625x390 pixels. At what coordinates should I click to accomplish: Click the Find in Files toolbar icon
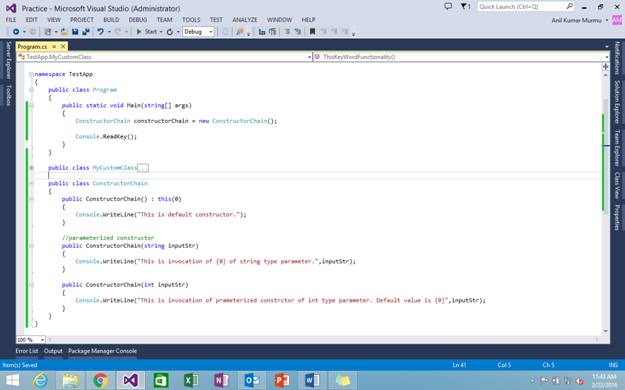[x=240, y=32]
